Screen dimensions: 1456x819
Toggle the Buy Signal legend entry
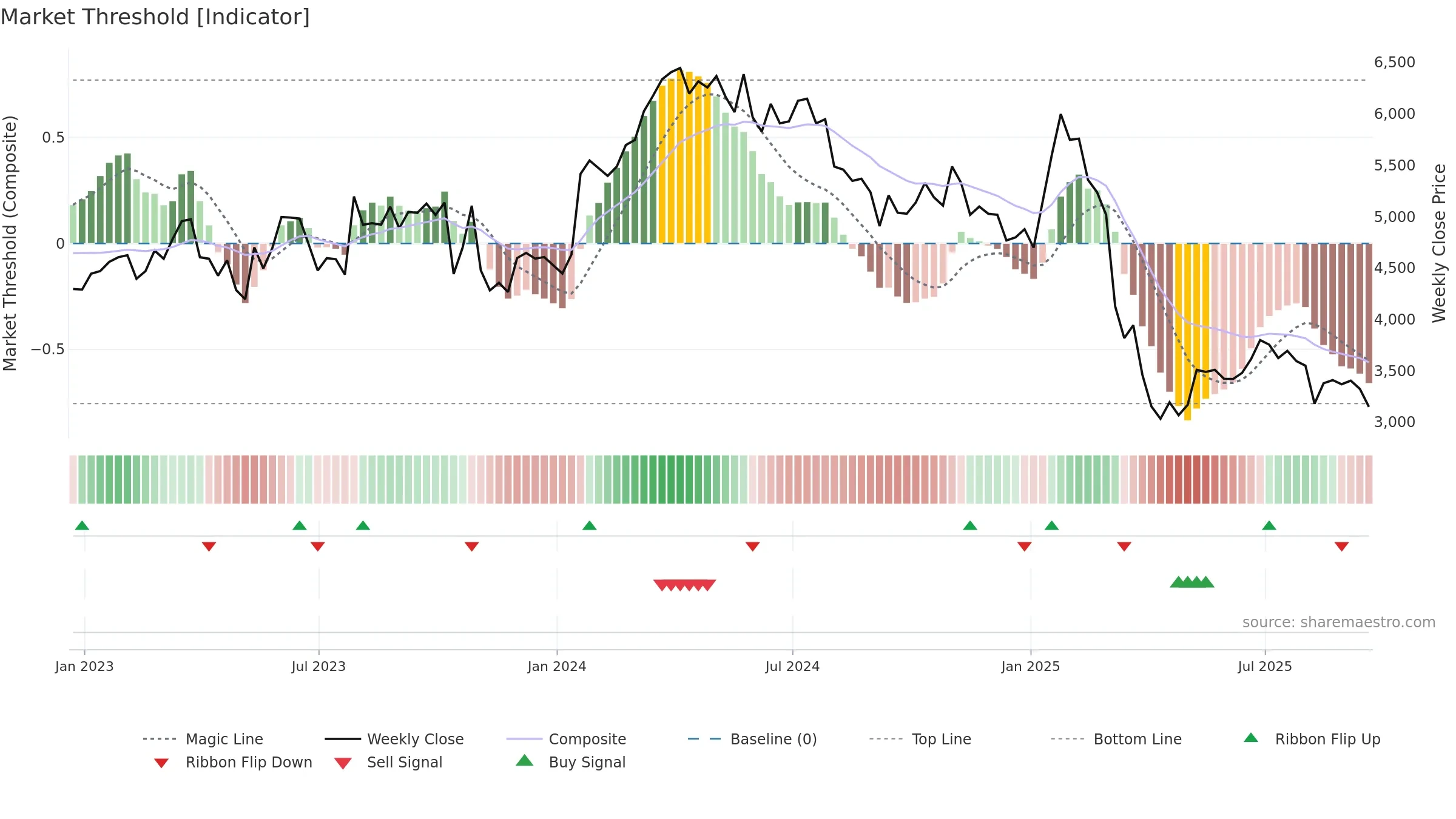pos(570,762)
